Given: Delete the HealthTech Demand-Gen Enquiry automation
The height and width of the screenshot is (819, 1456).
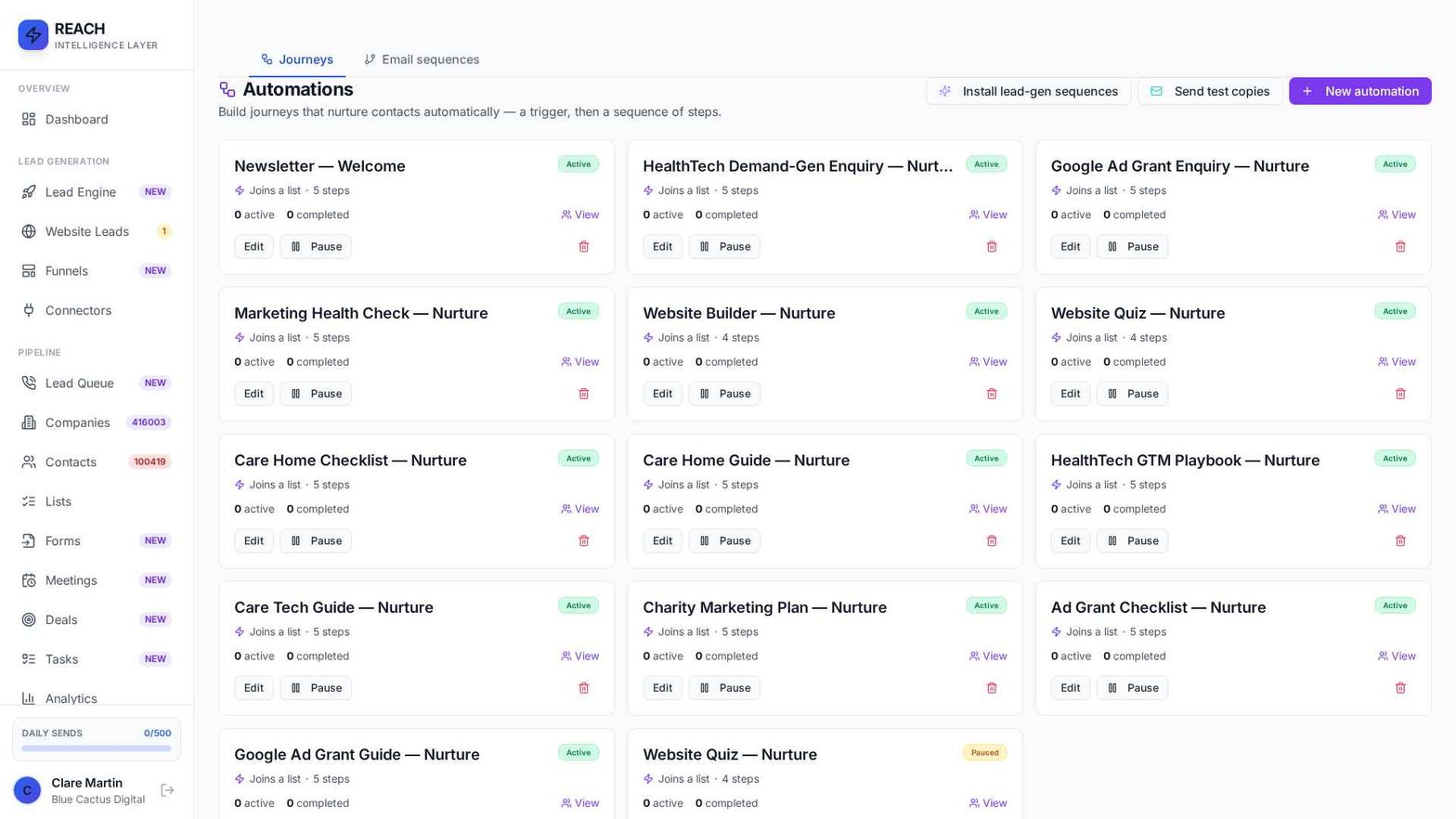Looking at the screenshot, I should click(x=992, y=247).
